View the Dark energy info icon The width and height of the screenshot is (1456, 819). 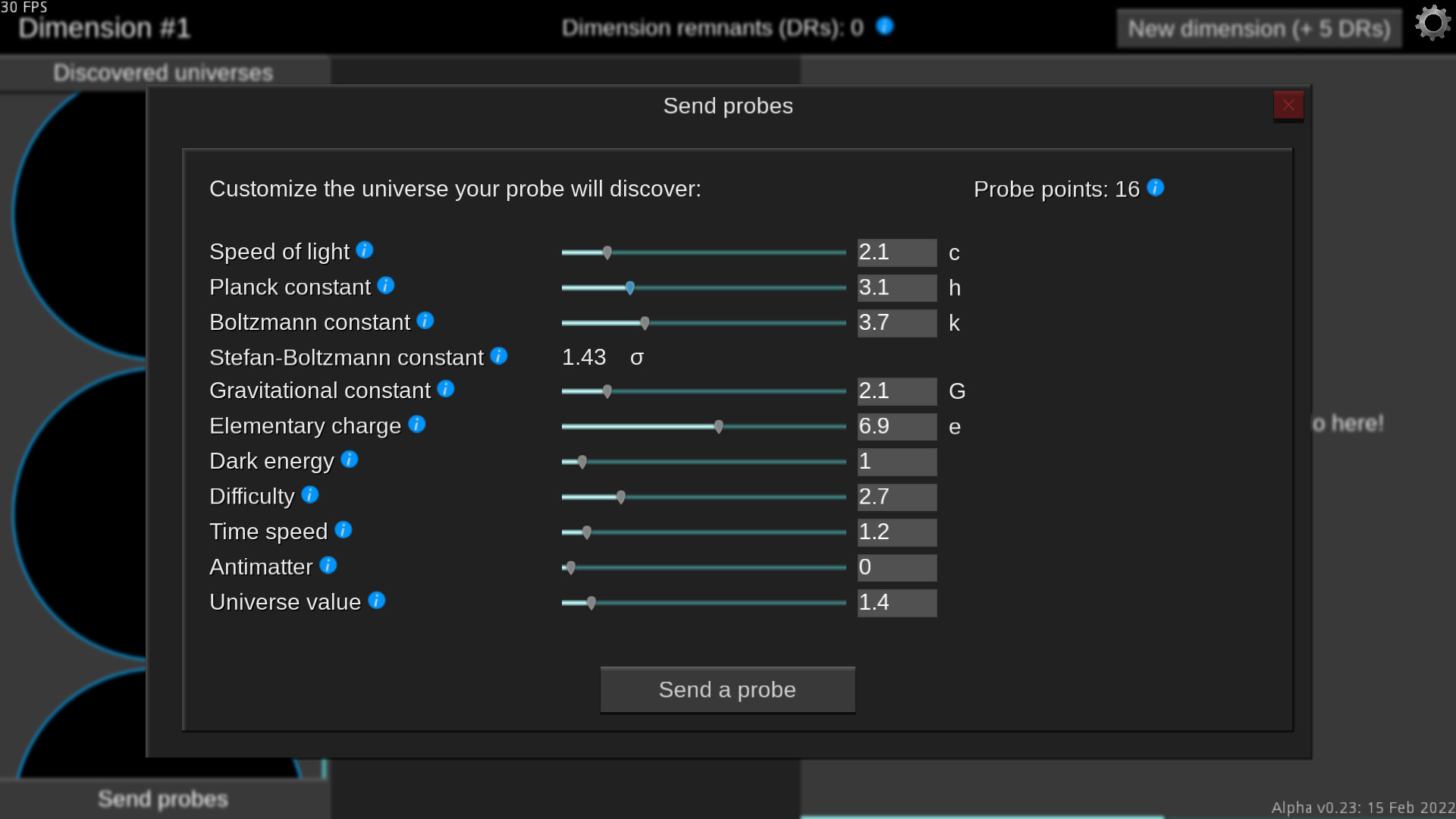pos(349,460)
